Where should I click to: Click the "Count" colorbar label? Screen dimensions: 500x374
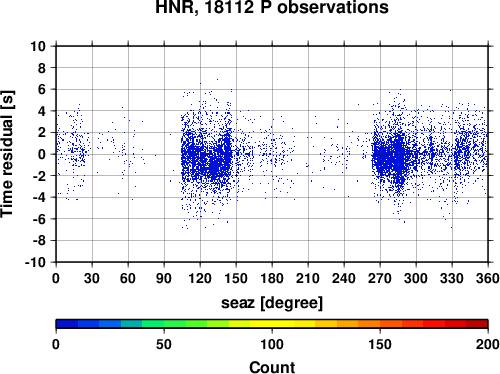272,367
